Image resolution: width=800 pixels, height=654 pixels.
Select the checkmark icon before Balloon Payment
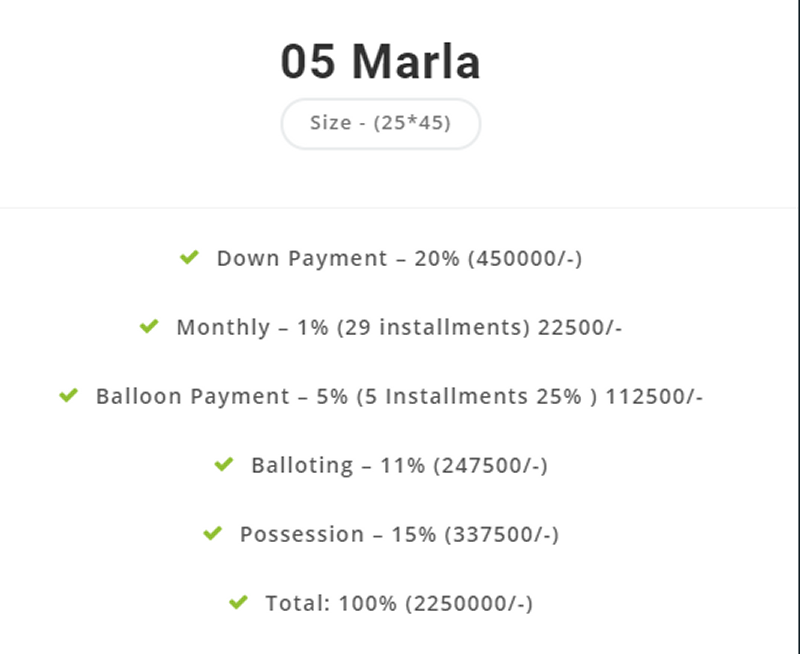pos(68,395)
